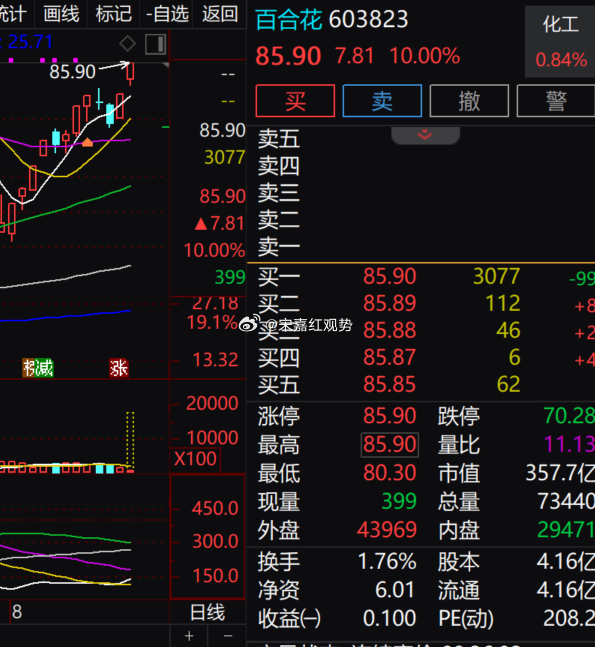Open the 画线 draw line menu
This screenshot has height=647, width=595.
coord(61,14)
